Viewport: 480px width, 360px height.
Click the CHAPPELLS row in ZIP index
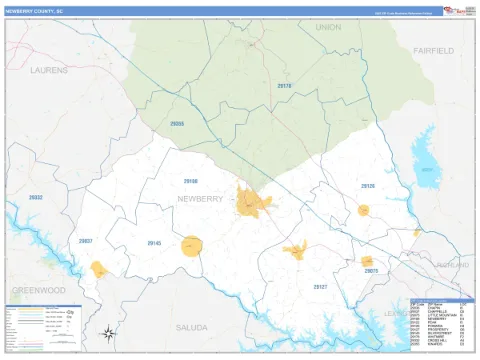point(438,312)
